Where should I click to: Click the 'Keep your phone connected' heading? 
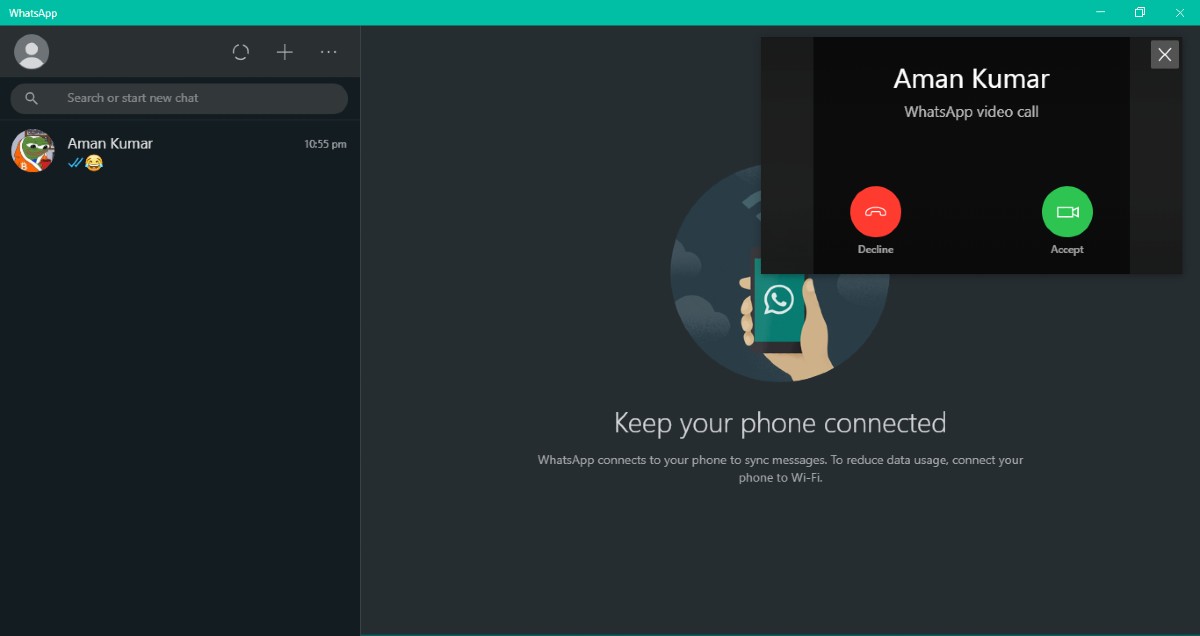[780, 423]
